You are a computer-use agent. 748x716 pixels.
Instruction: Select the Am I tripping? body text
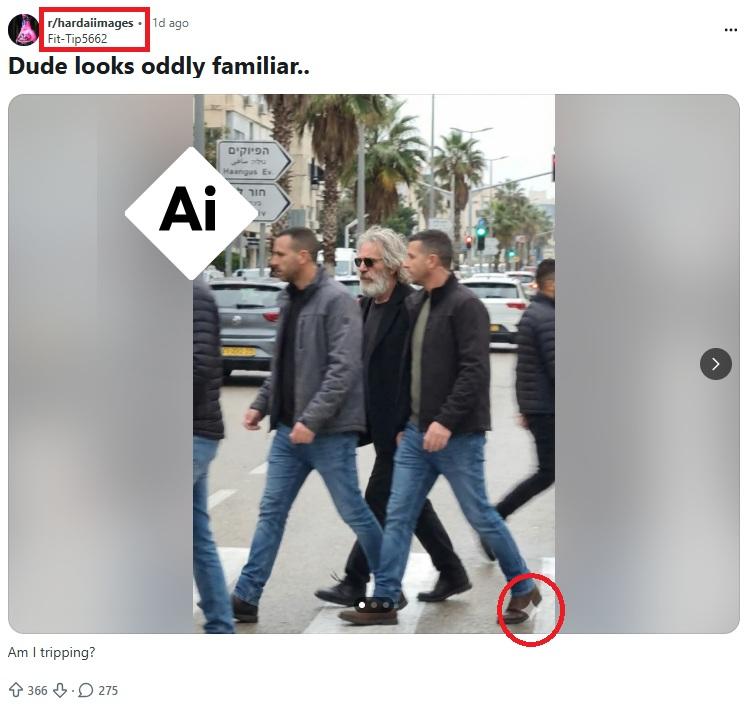click(52, 652)
